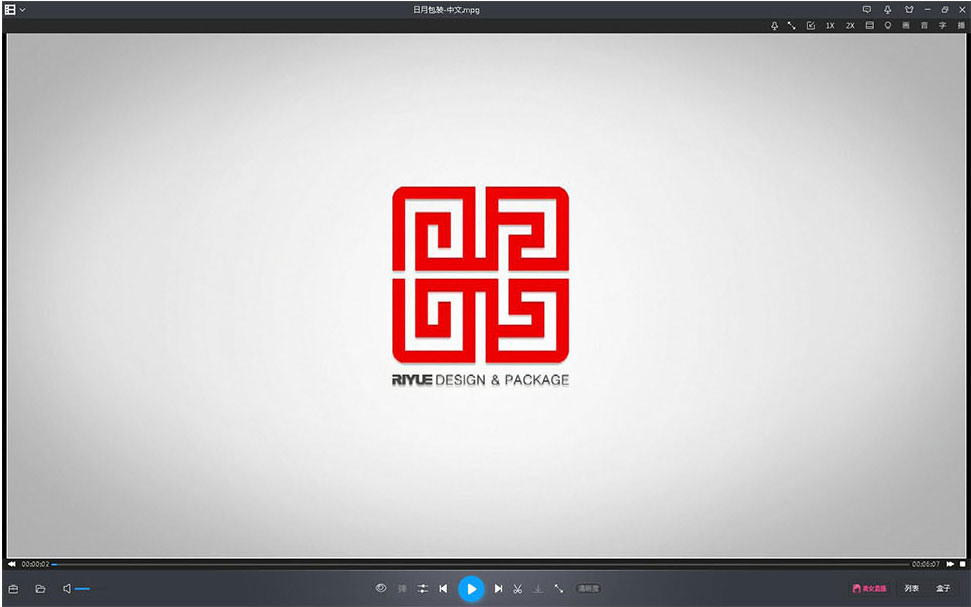Skip to the previous track
The width and height of the screenshot is (971, 607).
pos(443,588)
